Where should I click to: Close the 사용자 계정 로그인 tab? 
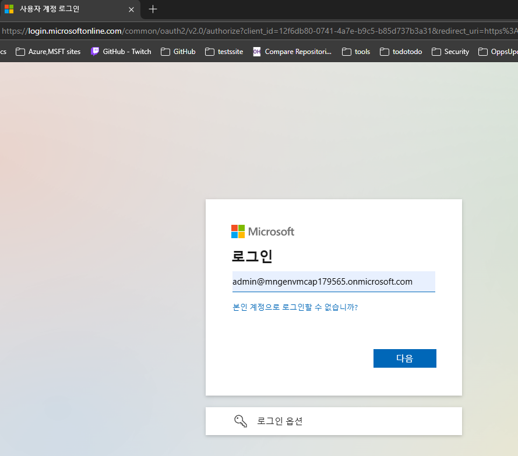tap(131, 10)
